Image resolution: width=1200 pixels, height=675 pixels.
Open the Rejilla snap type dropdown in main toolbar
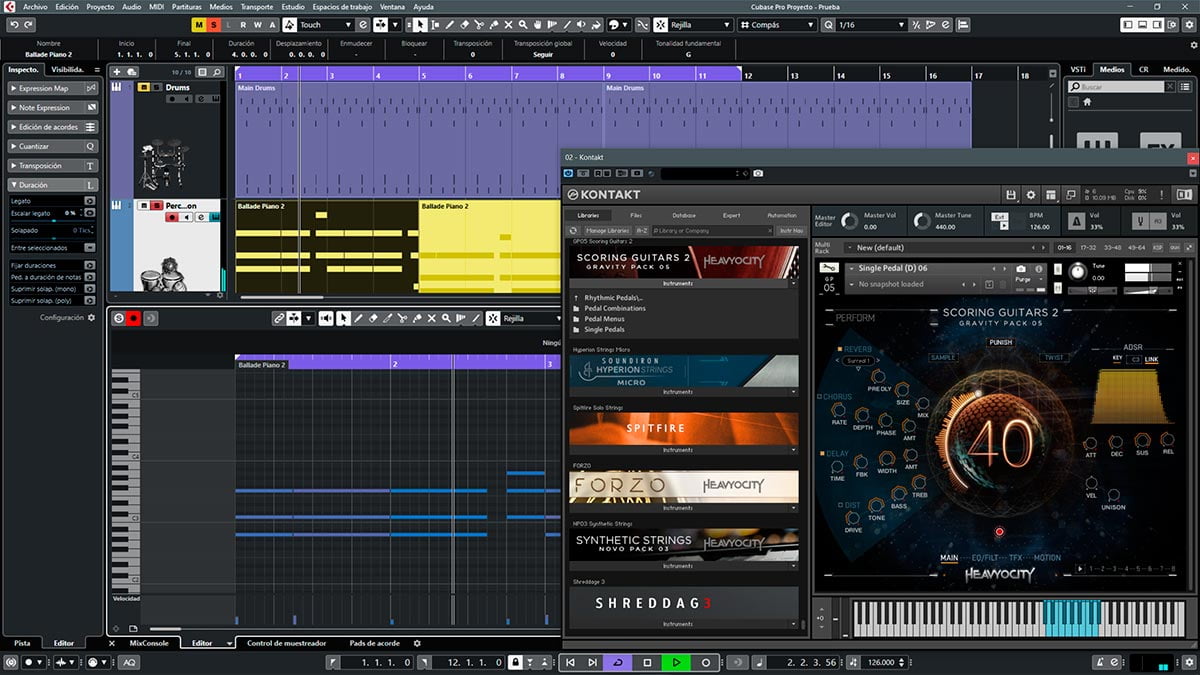tap(702, 24)
